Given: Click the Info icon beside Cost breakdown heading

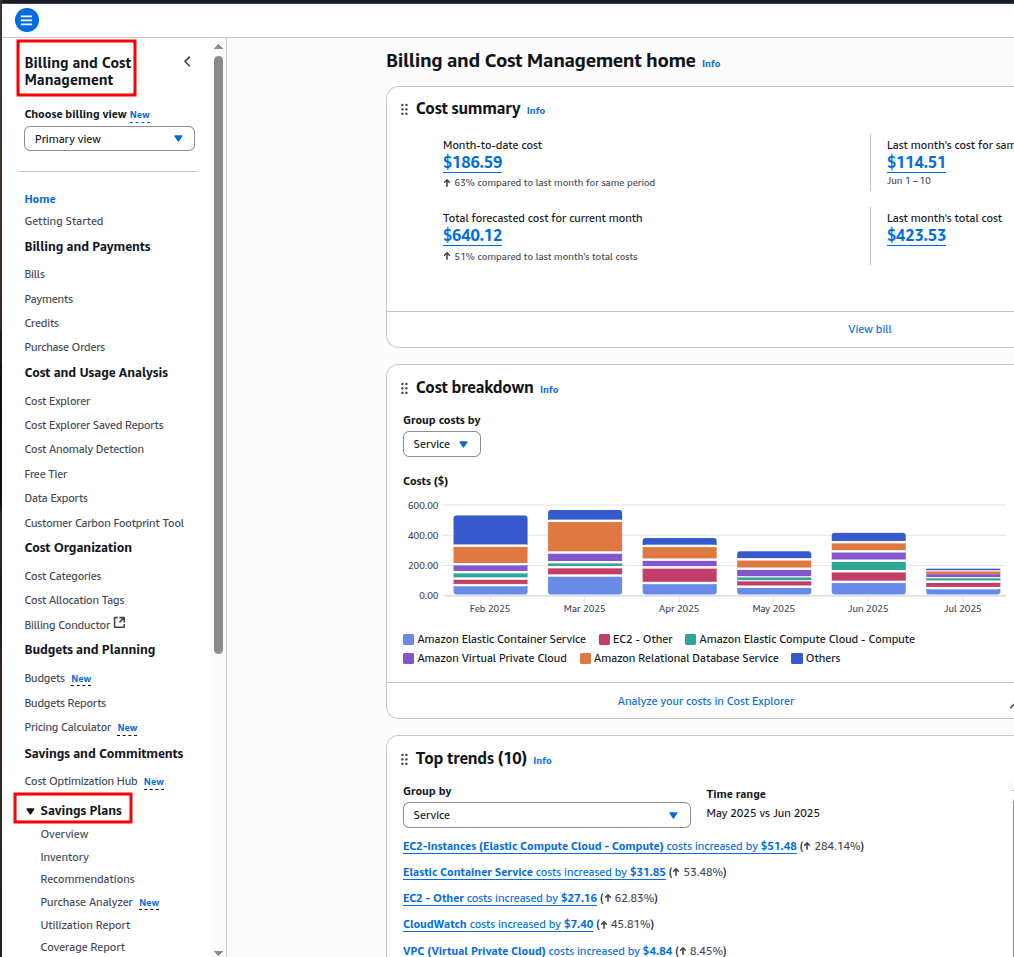Looking at the screenshot, I should point(549,390).
